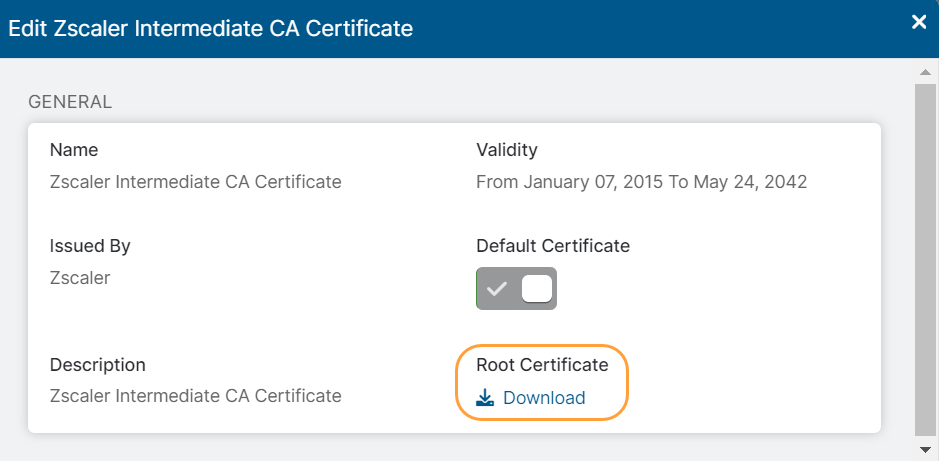Click the vertical scrollbar thumb
This screenshot has width=939, height=461.
[925, 258]
